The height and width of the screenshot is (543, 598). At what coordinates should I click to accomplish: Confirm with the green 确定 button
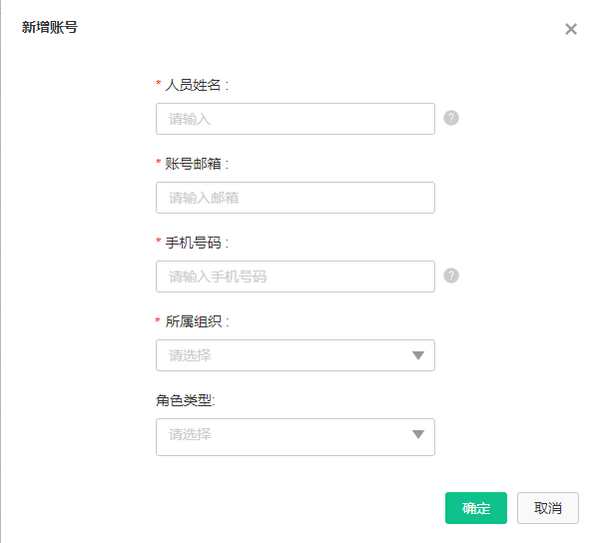click(476, 508)
